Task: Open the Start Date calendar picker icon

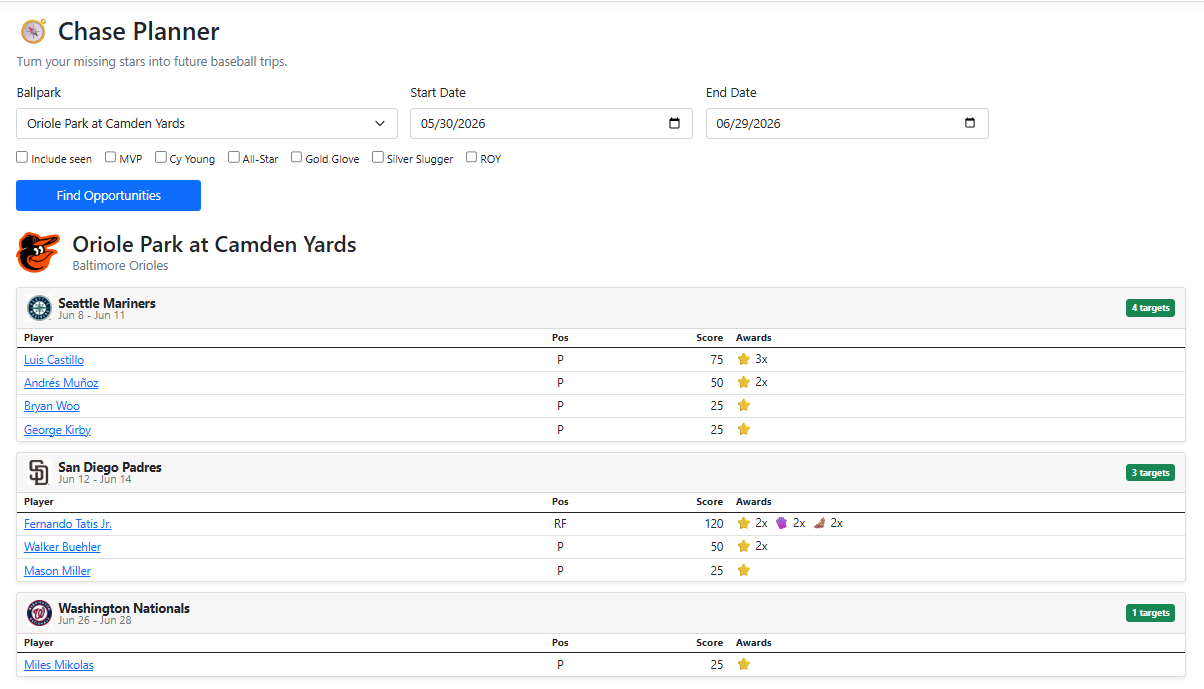Action: (674, 123)
